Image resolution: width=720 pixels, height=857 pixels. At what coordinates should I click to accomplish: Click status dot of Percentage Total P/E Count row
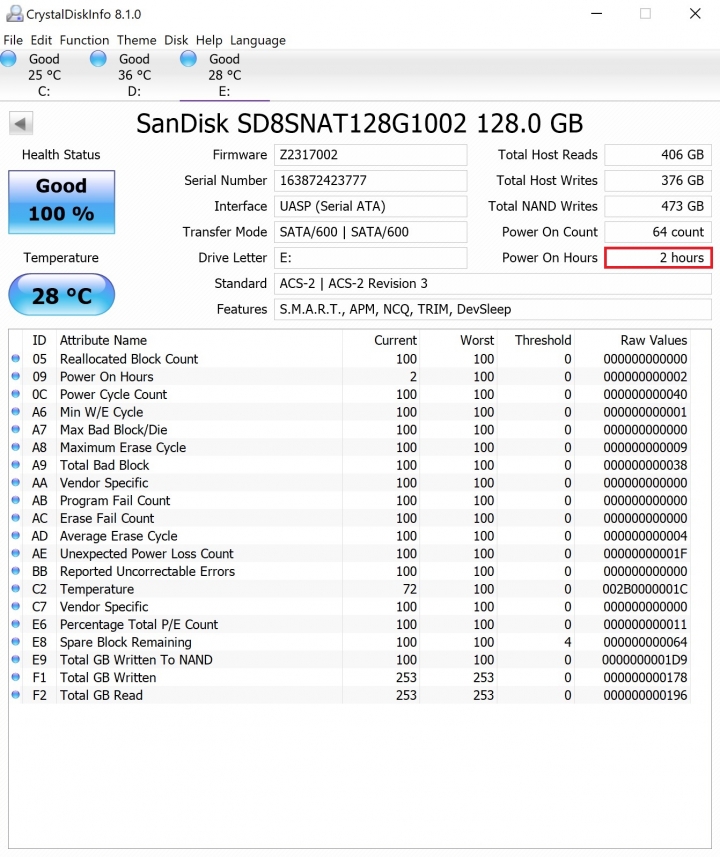(x=15, y=624)
